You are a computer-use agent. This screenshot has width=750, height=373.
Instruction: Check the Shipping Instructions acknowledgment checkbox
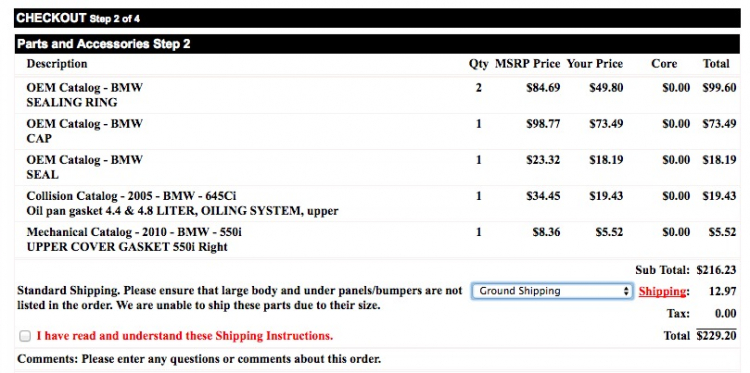(x=25, y=336)
